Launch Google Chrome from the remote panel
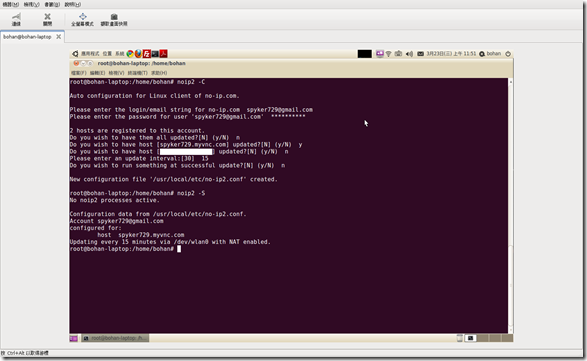 [x=130, y=54]
